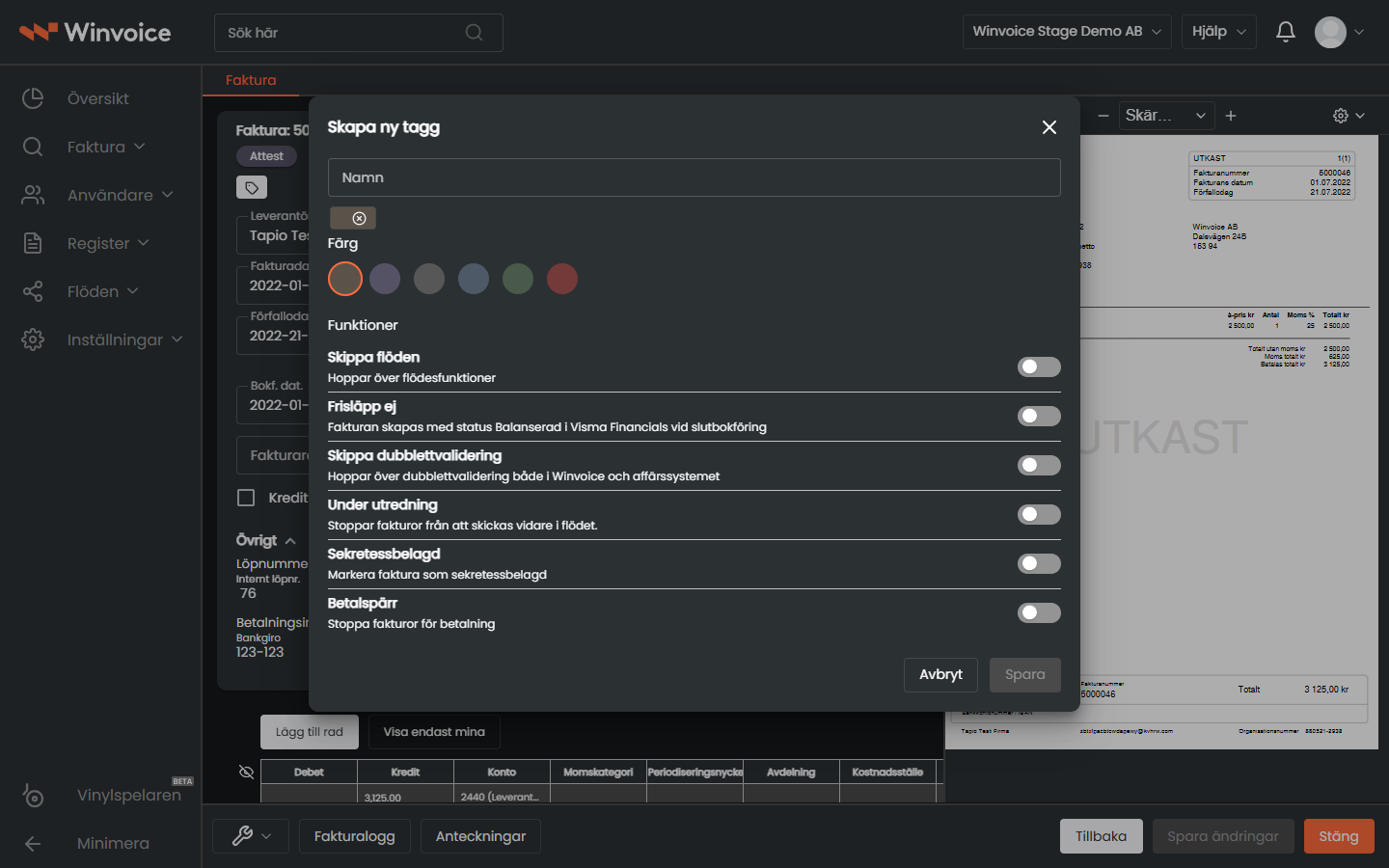Open the Hjälp dropdown
This screenshot has width=1389, height=868.
pyautogui.click(x=1219, y=32)
